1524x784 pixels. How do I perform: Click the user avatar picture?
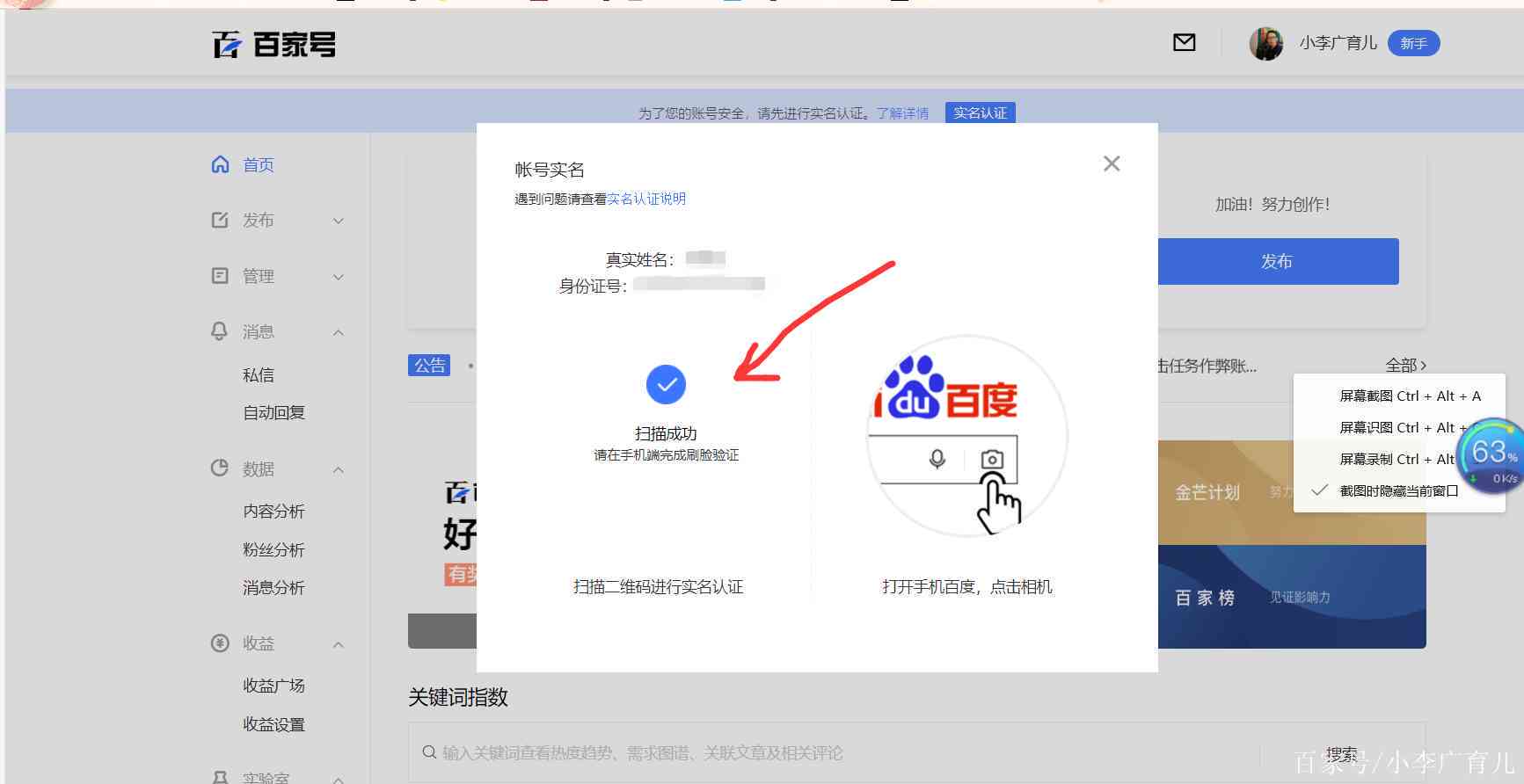click(1265, 43)
